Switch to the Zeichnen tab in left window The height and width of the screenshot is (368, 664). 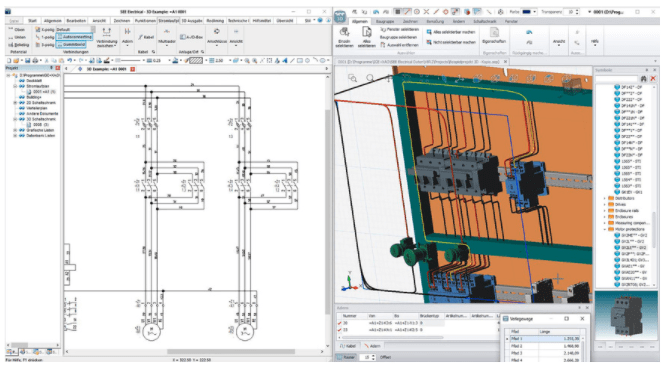tap(122, 20)
